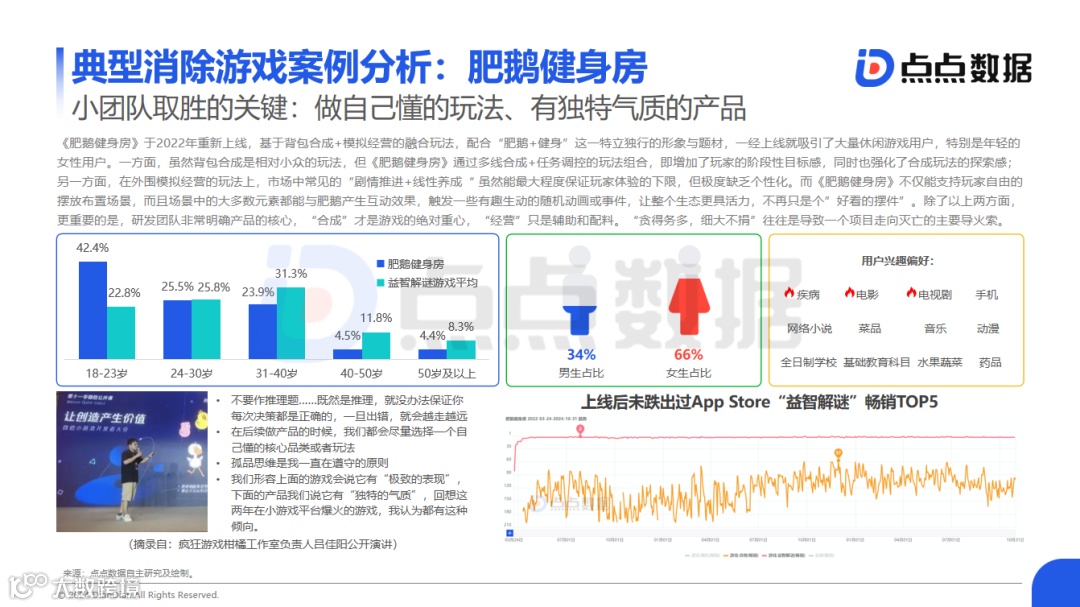This screenshot has height=607, width=1080.
Task: Click the 11.8% teal bar for 40-50岁
Action: point(376,346)
